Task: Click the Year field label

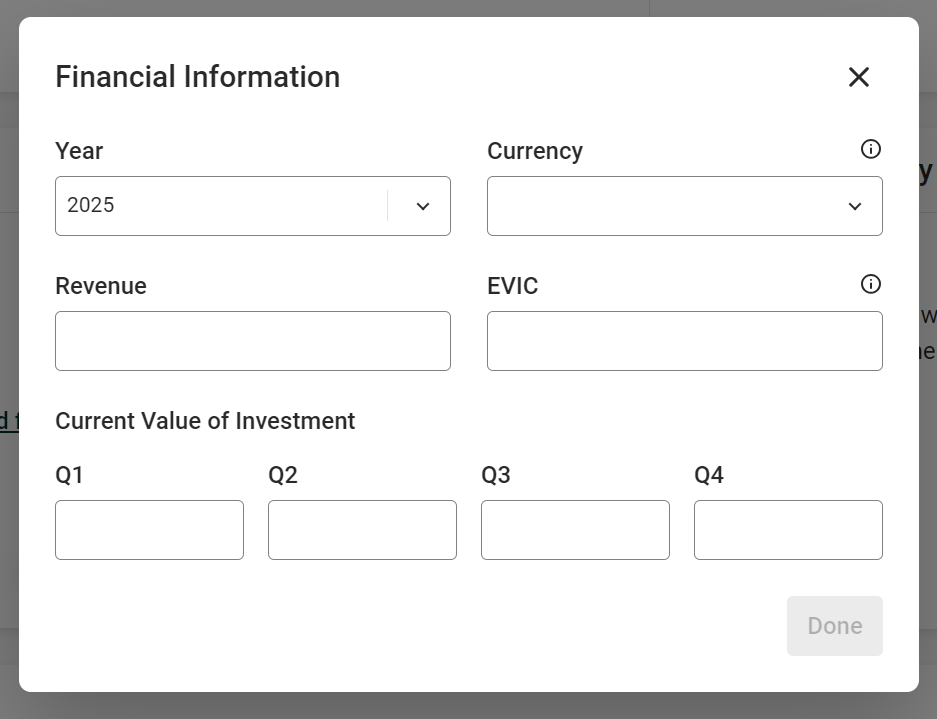Action: pyautogui.click(x=79, y=151)
